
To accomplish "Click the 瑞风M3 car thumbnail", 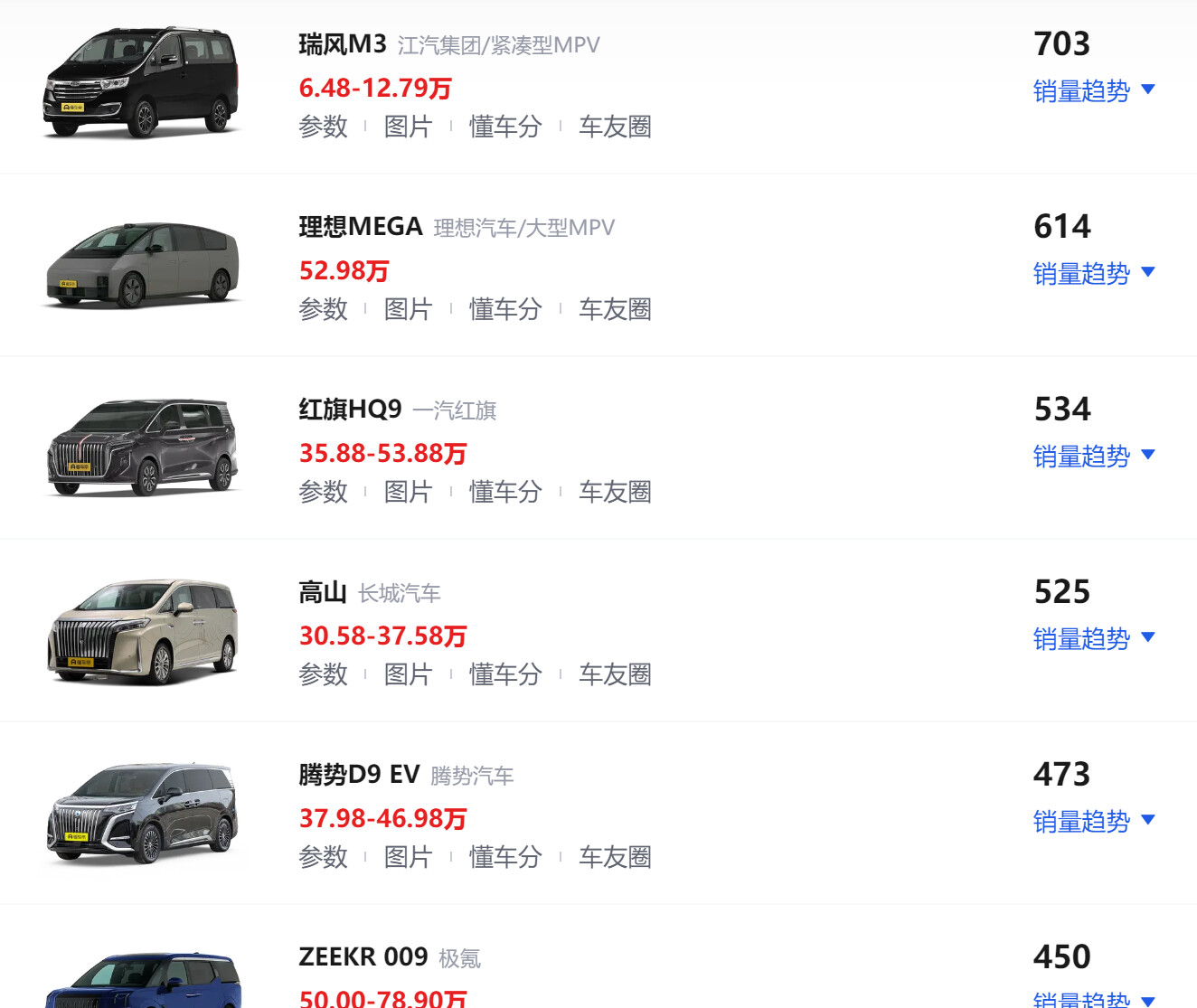I will (x=142, y=82).
